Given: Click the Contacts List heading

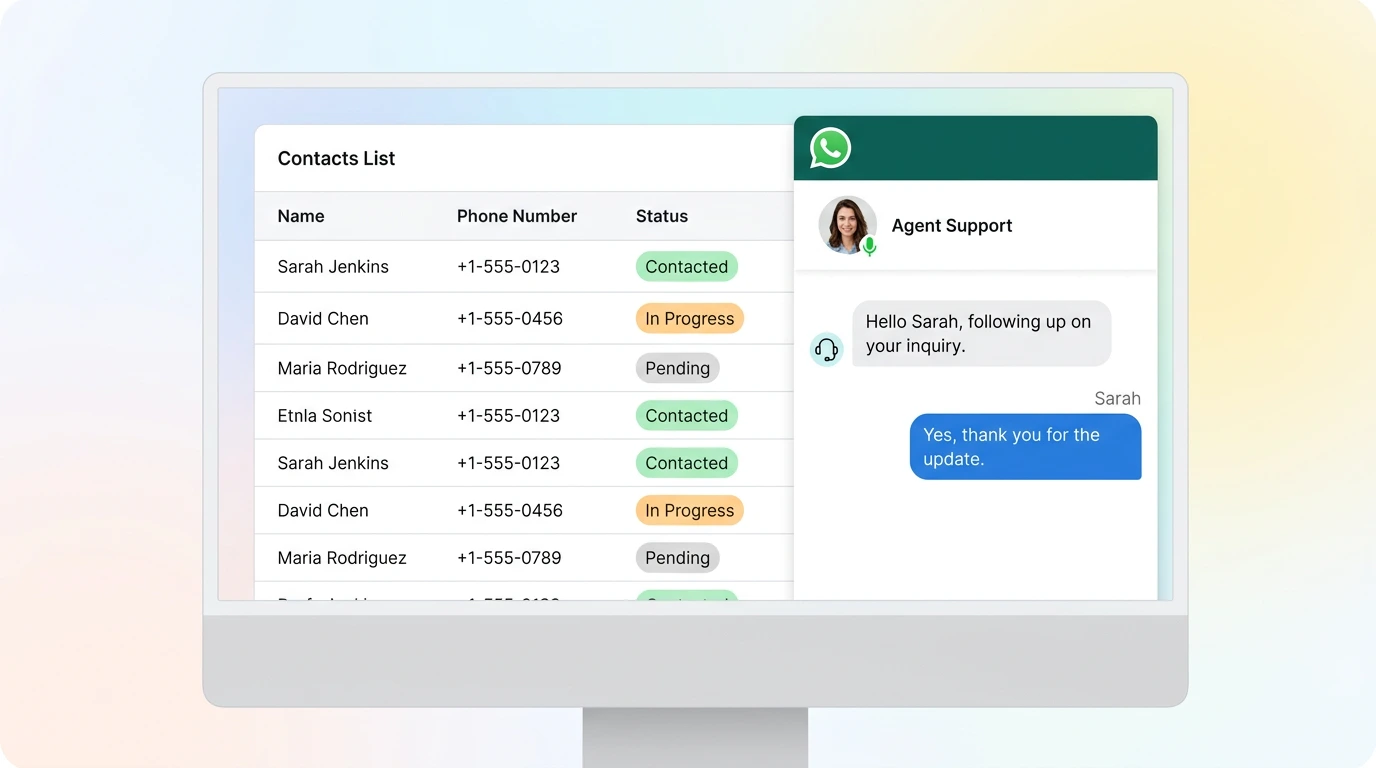Looking at the screenshot, I should click(336, 158).
